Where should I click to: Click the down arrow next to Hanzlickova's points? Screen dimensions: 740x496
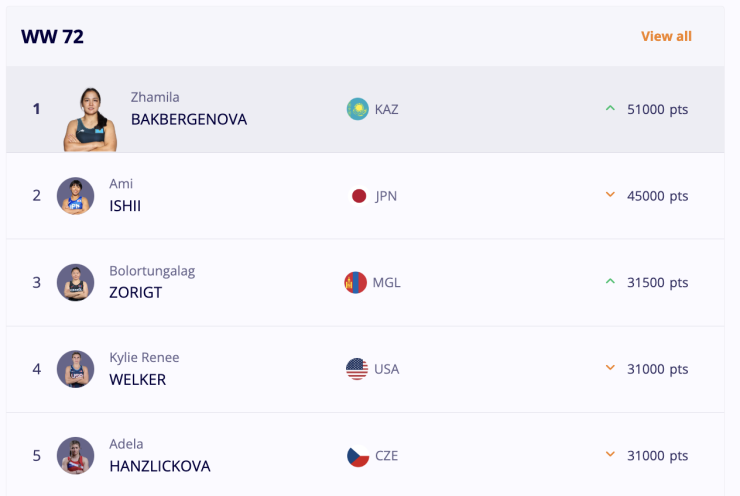coord(610,454)
